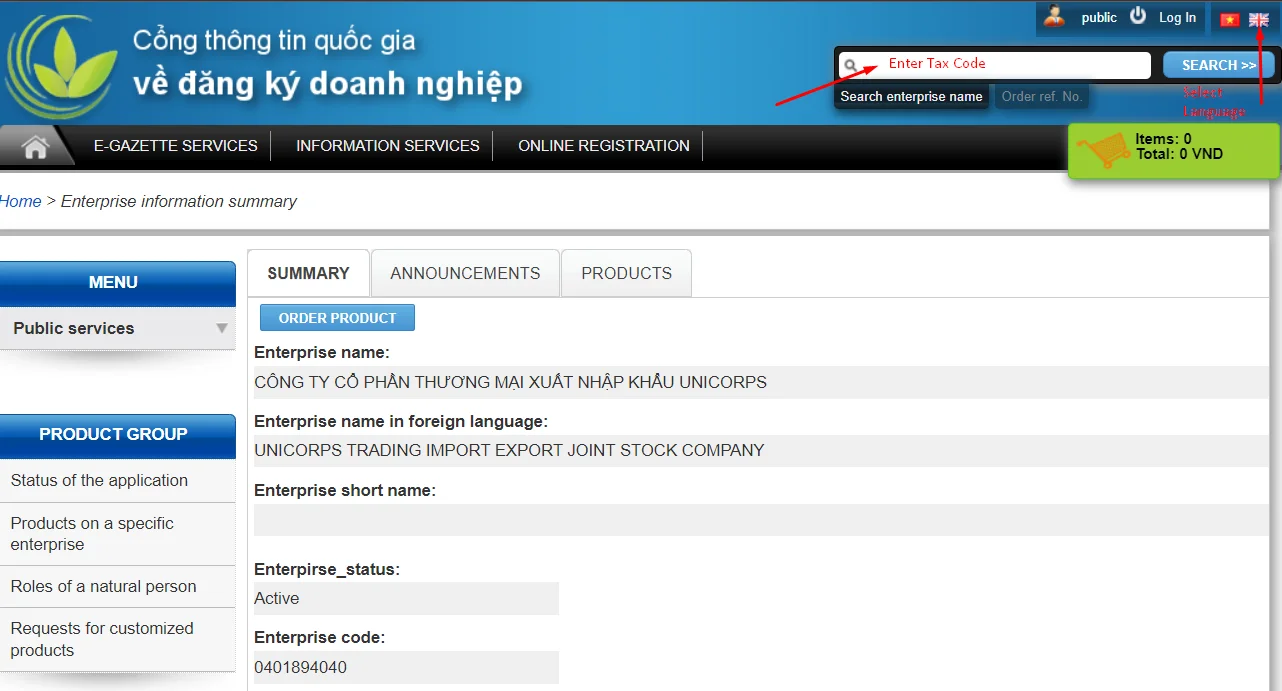Image resolution: width=1282 pixels, height=691 pixels.
Task: Switch to the PRODUCTS tab
Action: point(627,273)
